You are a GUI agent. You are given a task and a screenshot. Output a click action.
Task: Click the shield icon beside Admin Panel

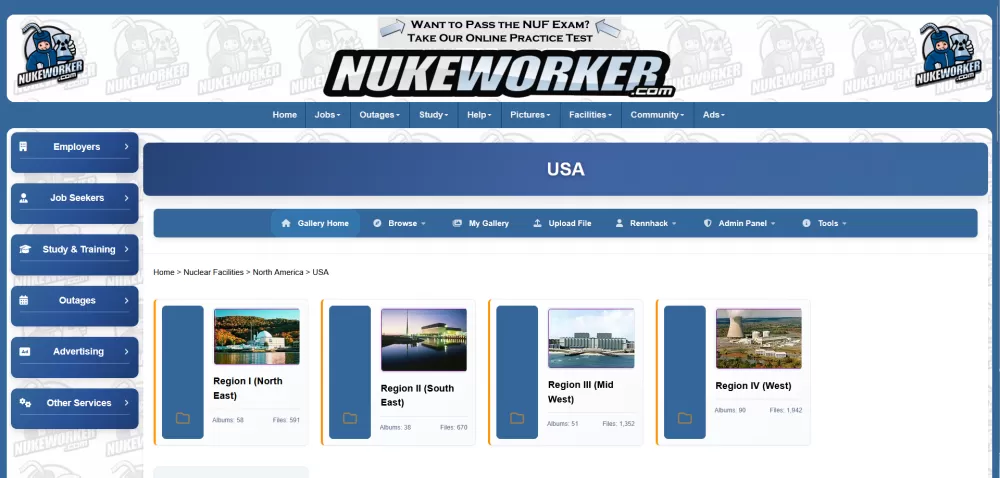(x=707, y=223)
